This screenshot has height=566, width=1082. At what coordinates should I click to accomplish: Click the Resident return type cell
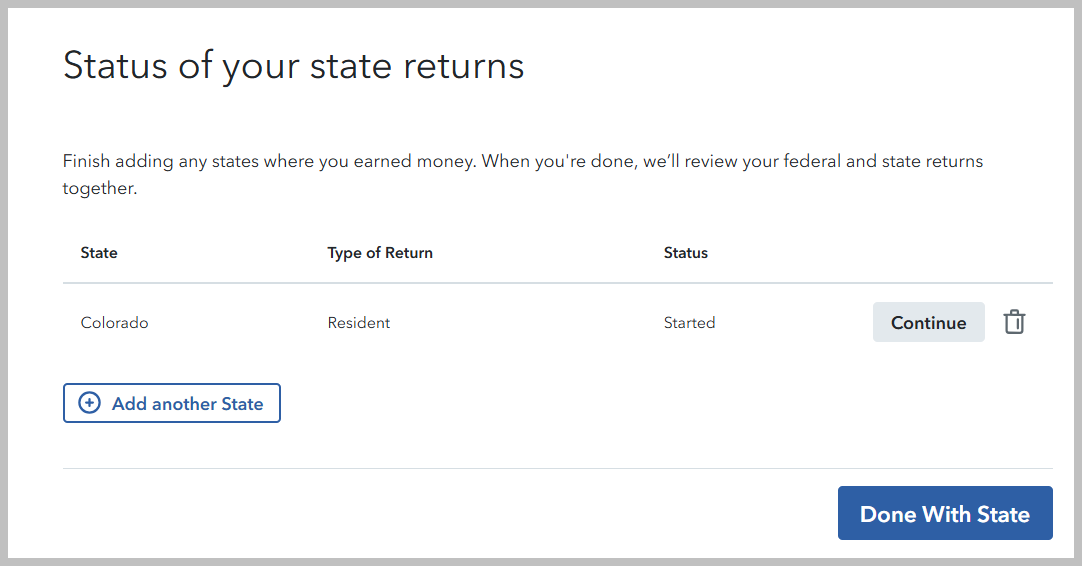[358, 323]
